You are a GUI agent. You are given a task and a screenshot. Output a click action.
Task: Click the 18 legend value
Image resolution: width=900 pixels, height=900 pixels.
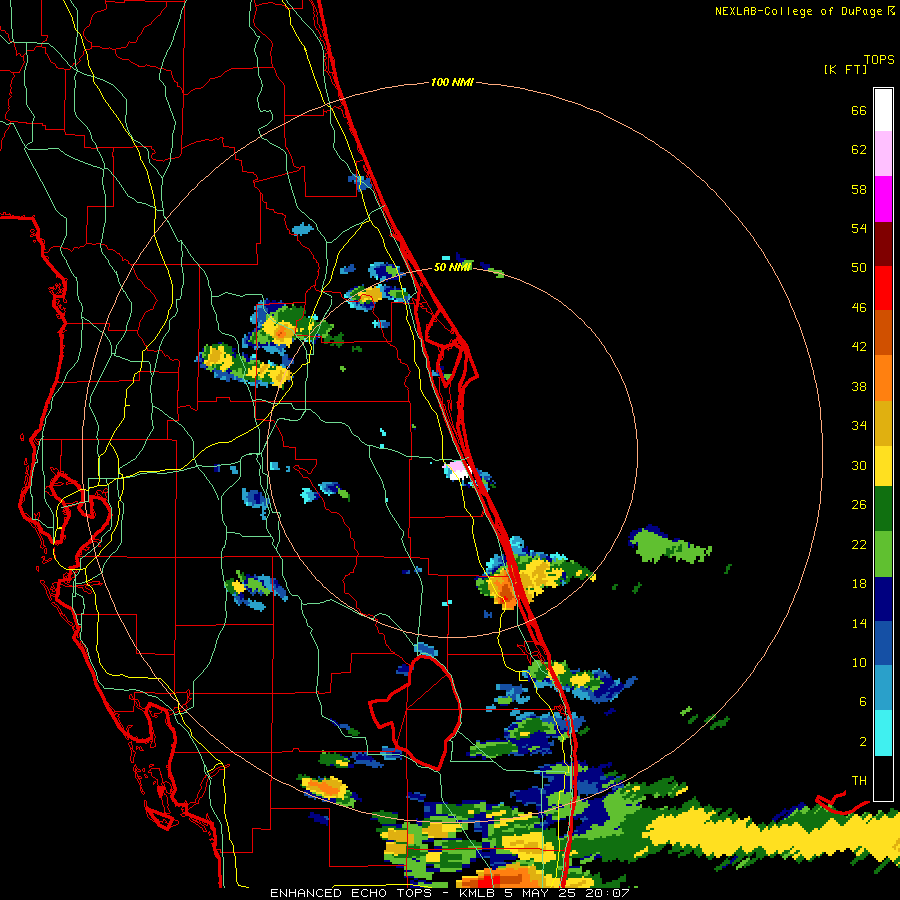(859, 584)
